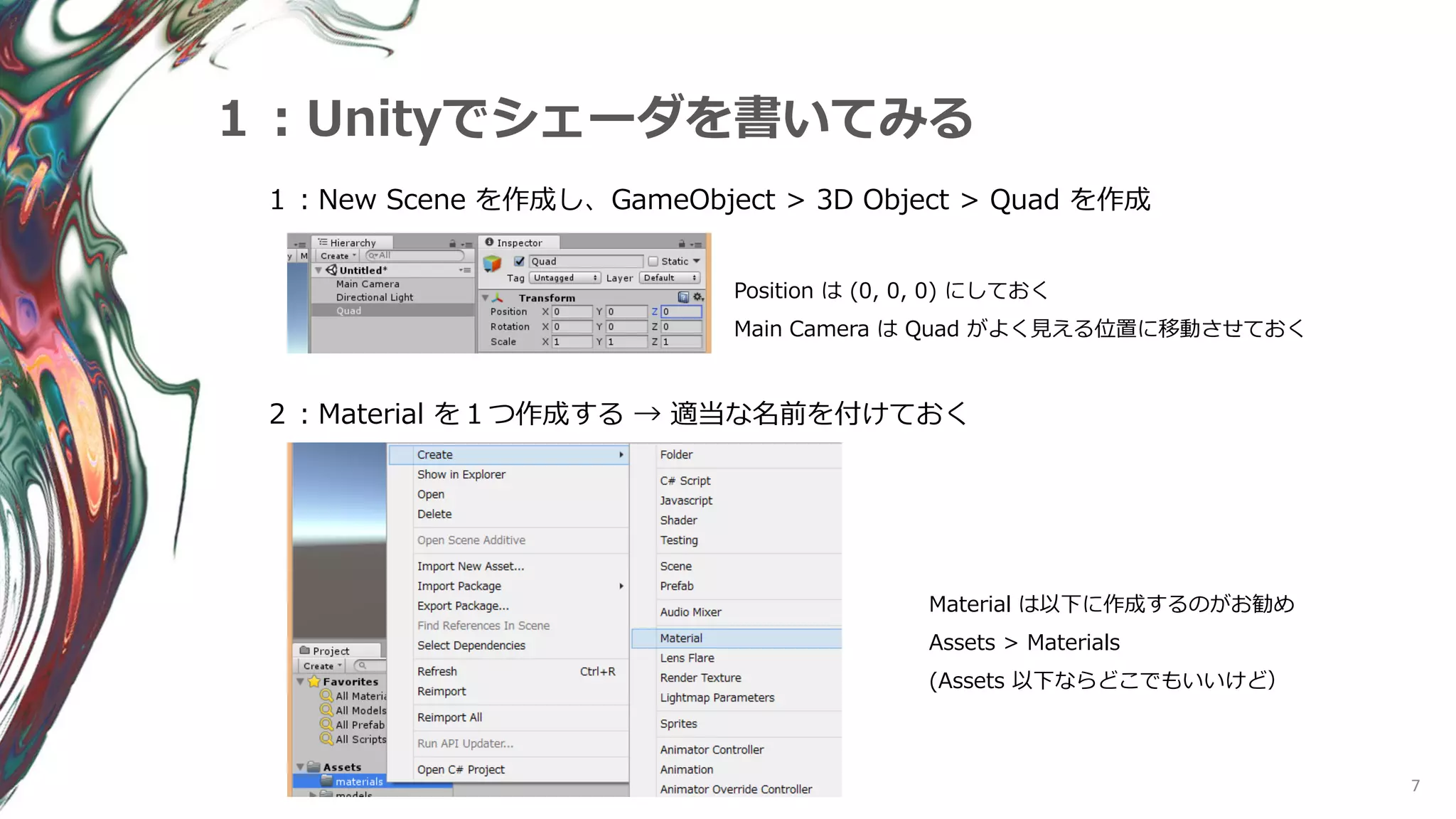Viewport: 1456px width, 819px height.
Task: Select Directional Light in Hierarchy
Action: (x=392, y=297)
